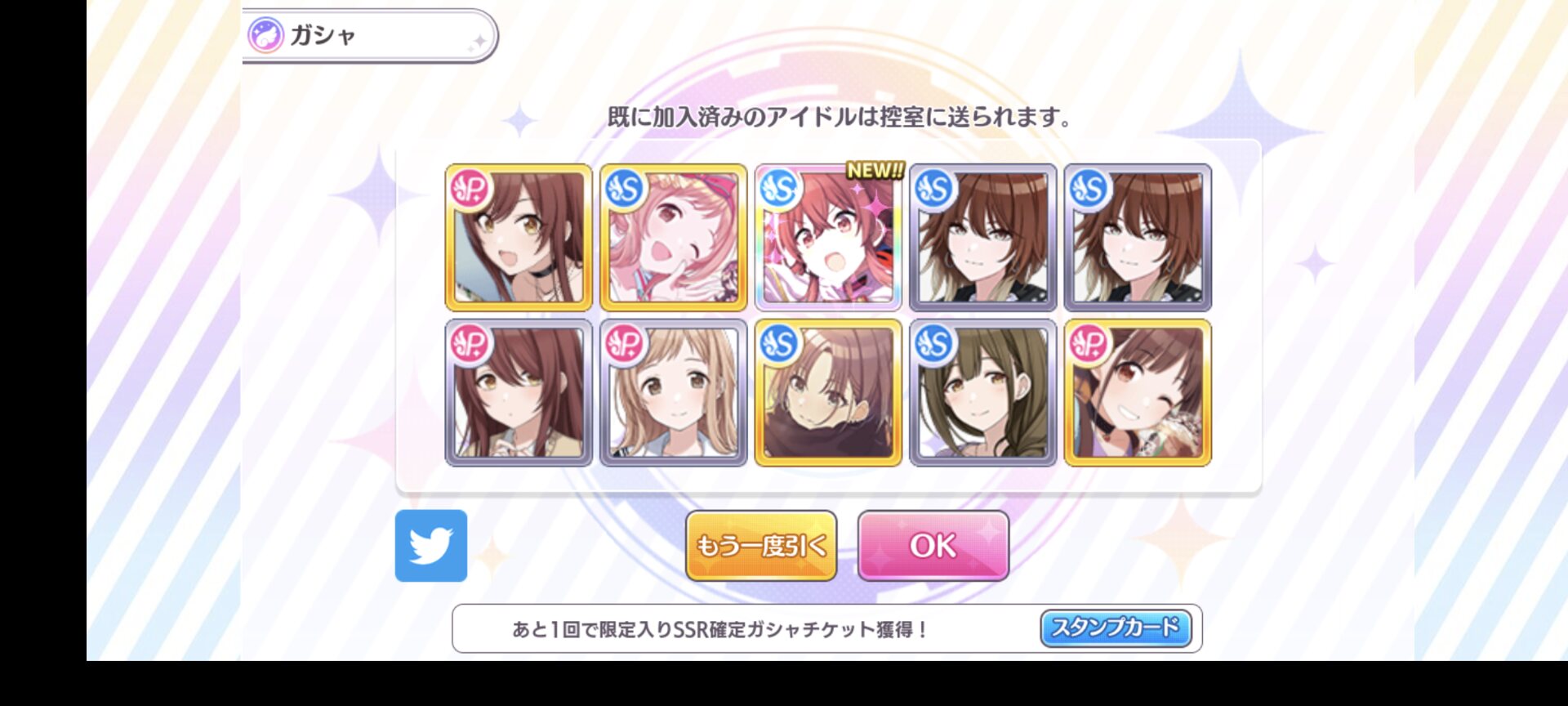Tap the purple gacha icon in header
This screenshot has width=1568, height=706.
[265, 36]
